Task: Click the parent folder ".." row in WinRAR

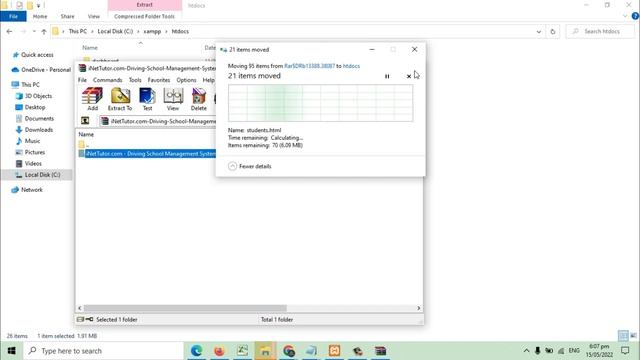Action: pos(84,144)
